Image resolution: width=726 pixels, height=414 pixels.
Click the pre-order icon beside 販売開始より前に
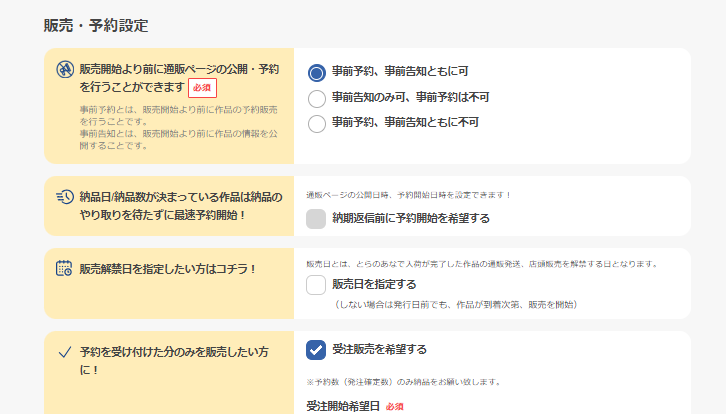64,70
